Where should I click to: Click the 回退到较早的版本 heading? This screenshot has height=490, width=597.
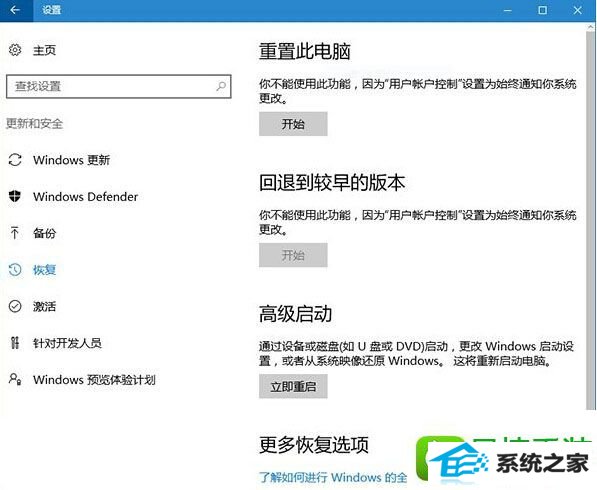click(332, 182)
